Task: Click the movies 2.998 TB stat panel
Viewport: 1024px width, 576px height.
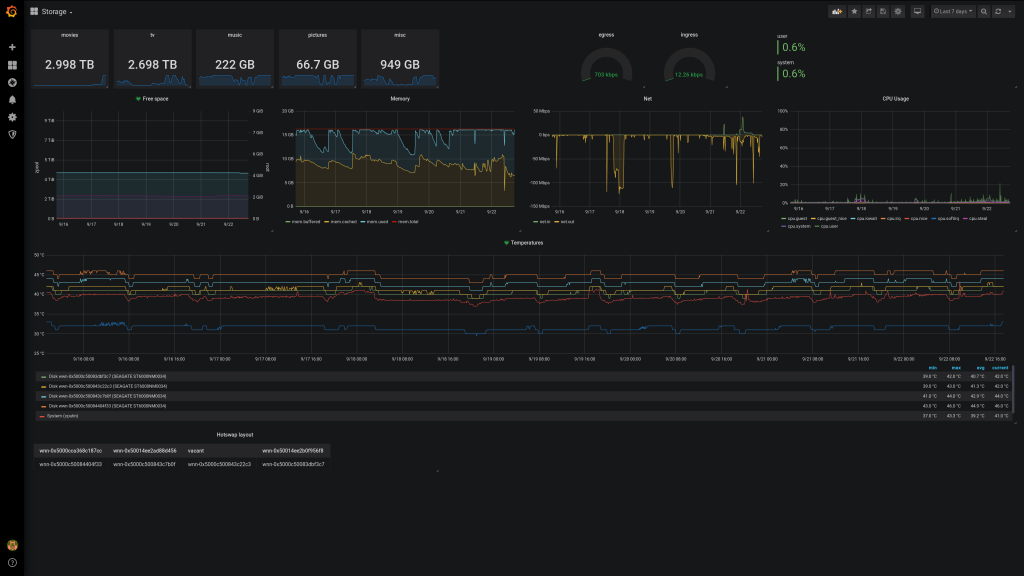Action: (70, 59)
